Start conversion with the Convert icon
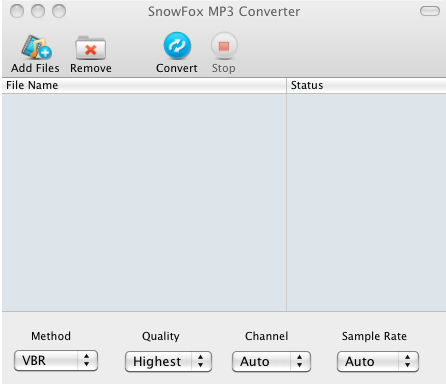Image resolution: width=446 pixels, height=384 pixels. (177, 46)
